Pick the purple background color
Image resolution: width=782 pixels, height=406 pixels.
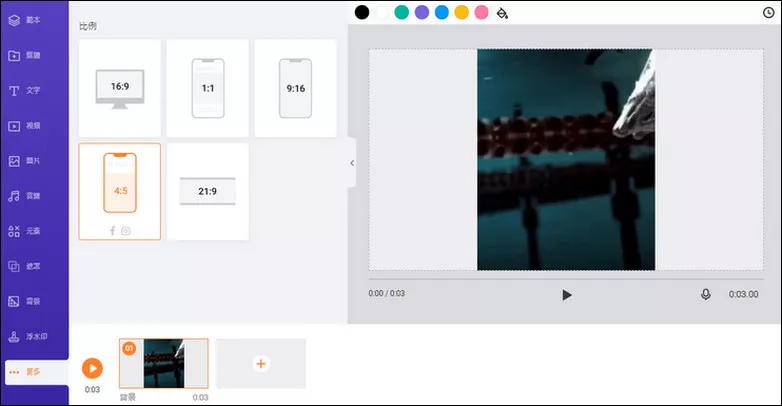point(422,12)
